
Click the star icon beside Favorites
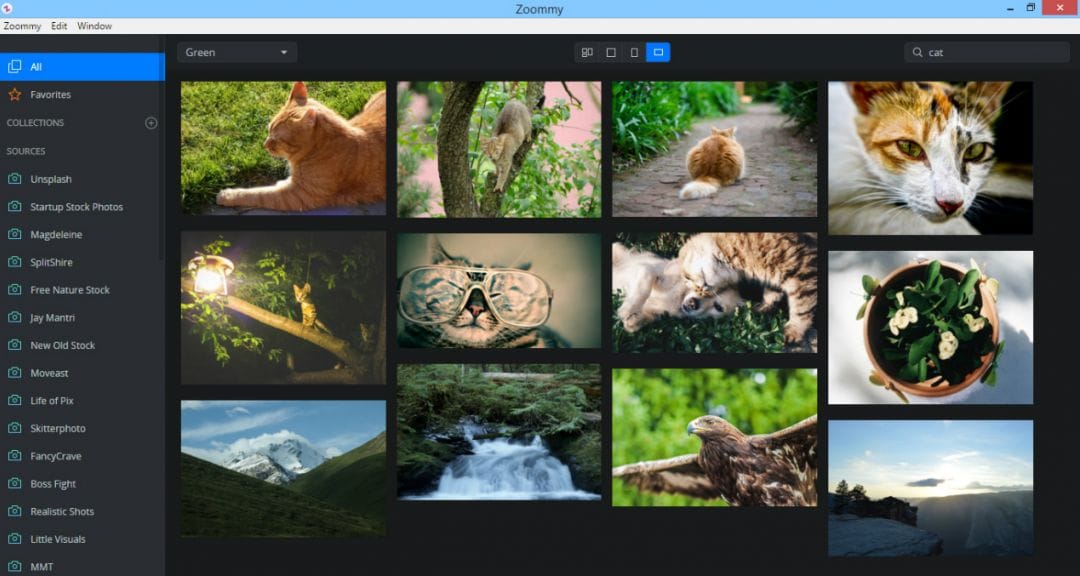[x=14, y=94]
